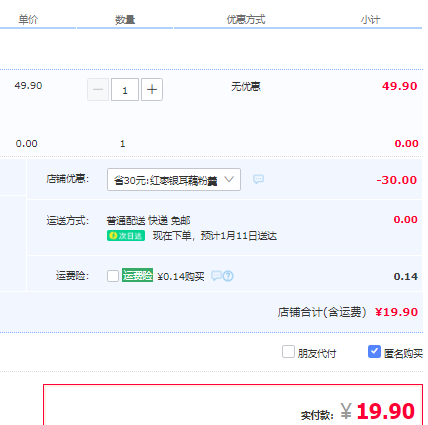Open the 店铺优惠 coupon dropdown
This screenshot has width=428, height=425.
point(174,180)
